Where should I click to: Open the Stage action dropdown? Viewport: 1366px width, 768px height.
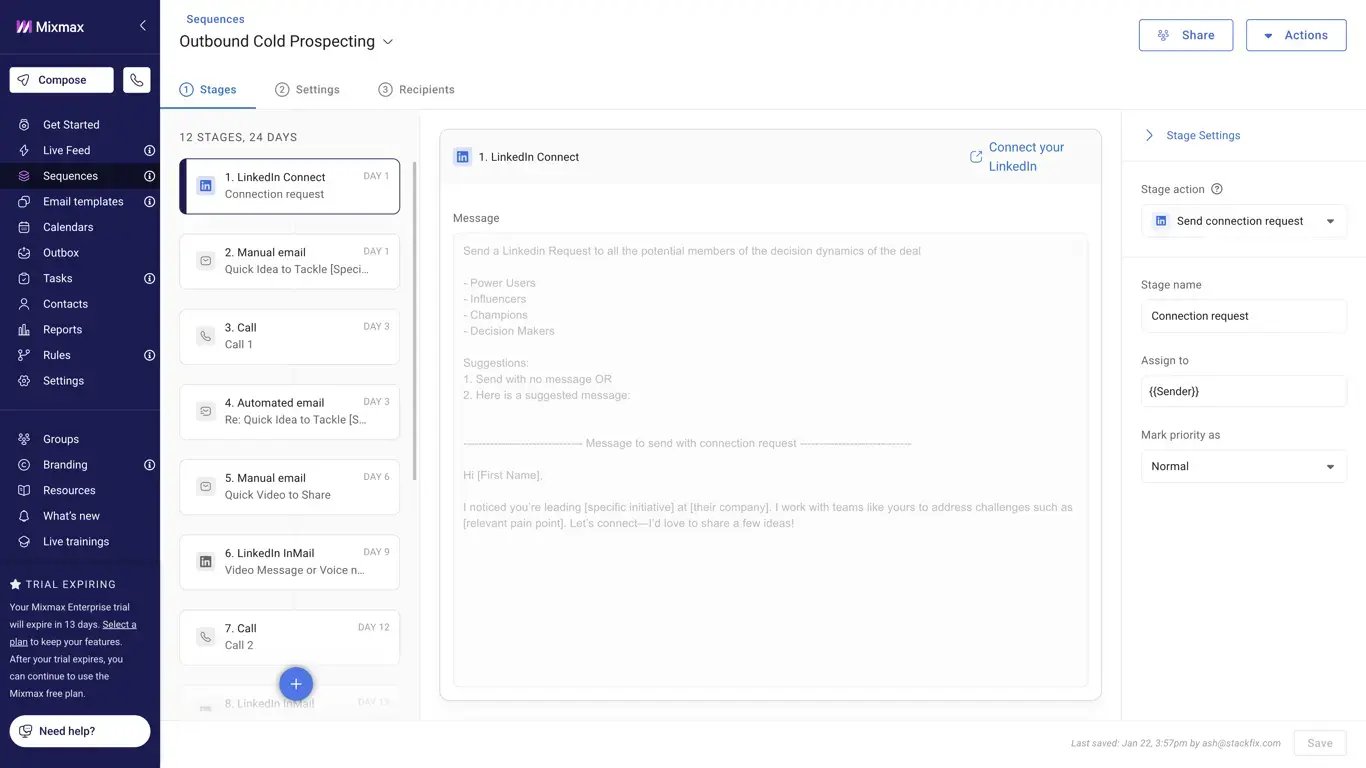coord(1244,221)
